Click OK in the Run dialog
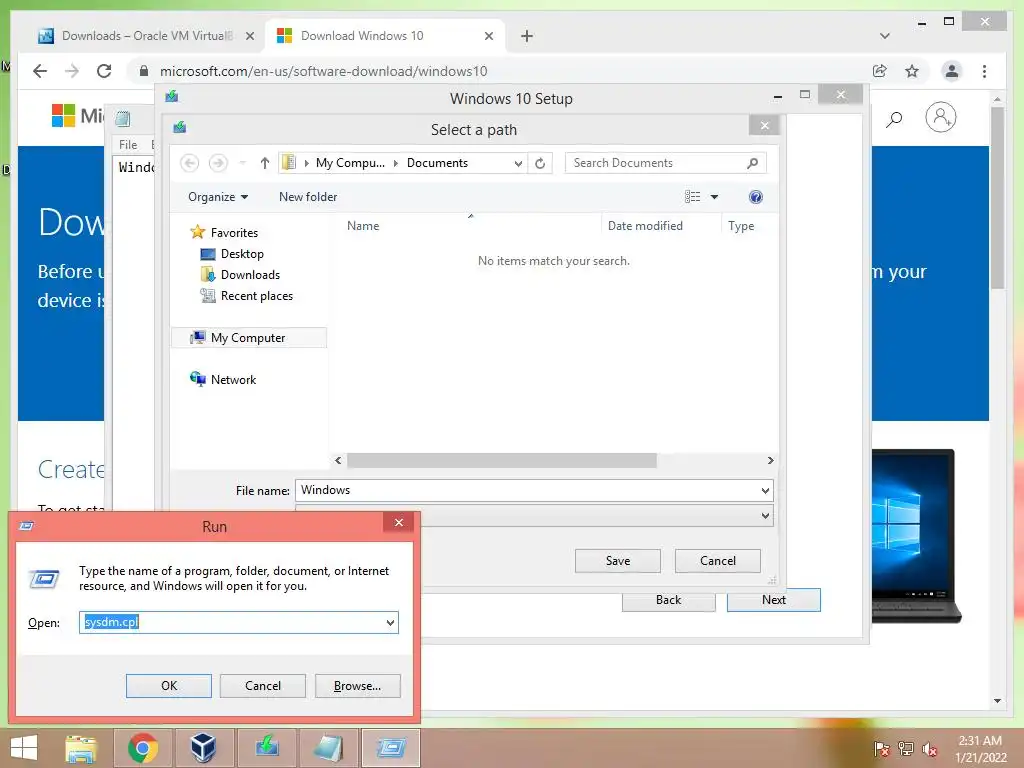This screenshot has width=1024, height=768. tap(168, 686)
